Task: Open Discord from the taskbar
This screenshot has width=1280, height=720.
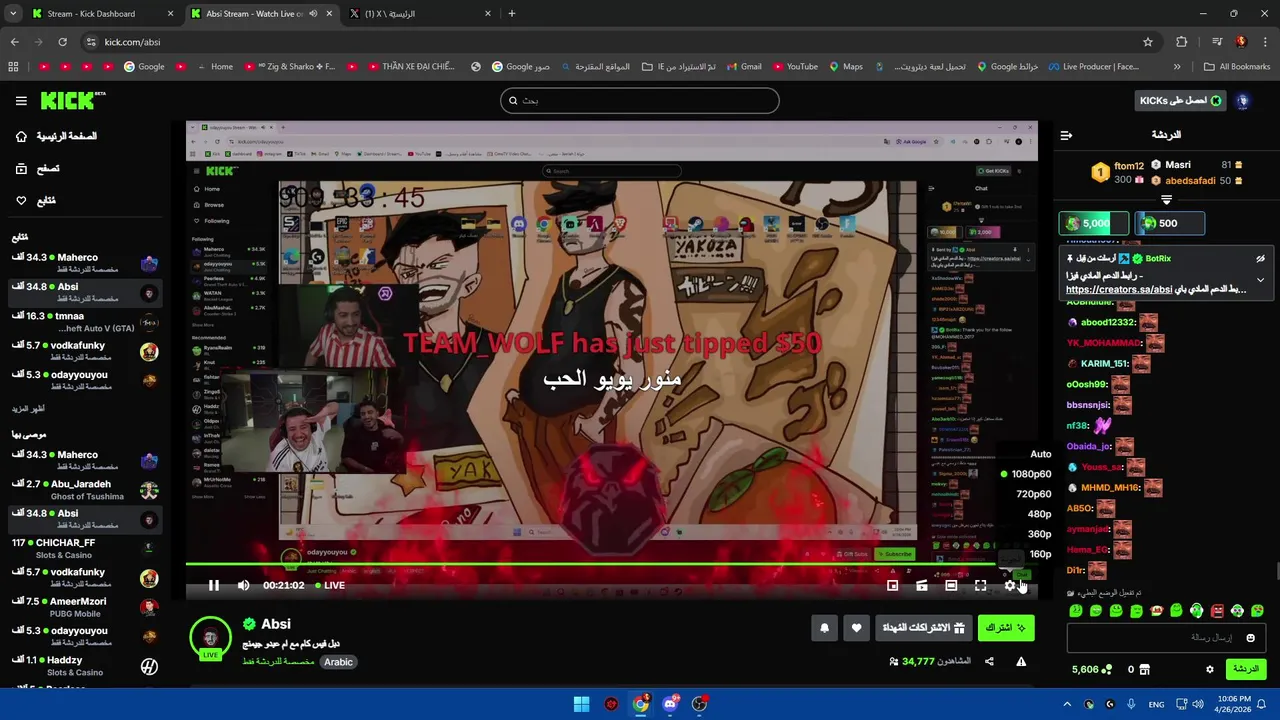Action: pos(670,704)
